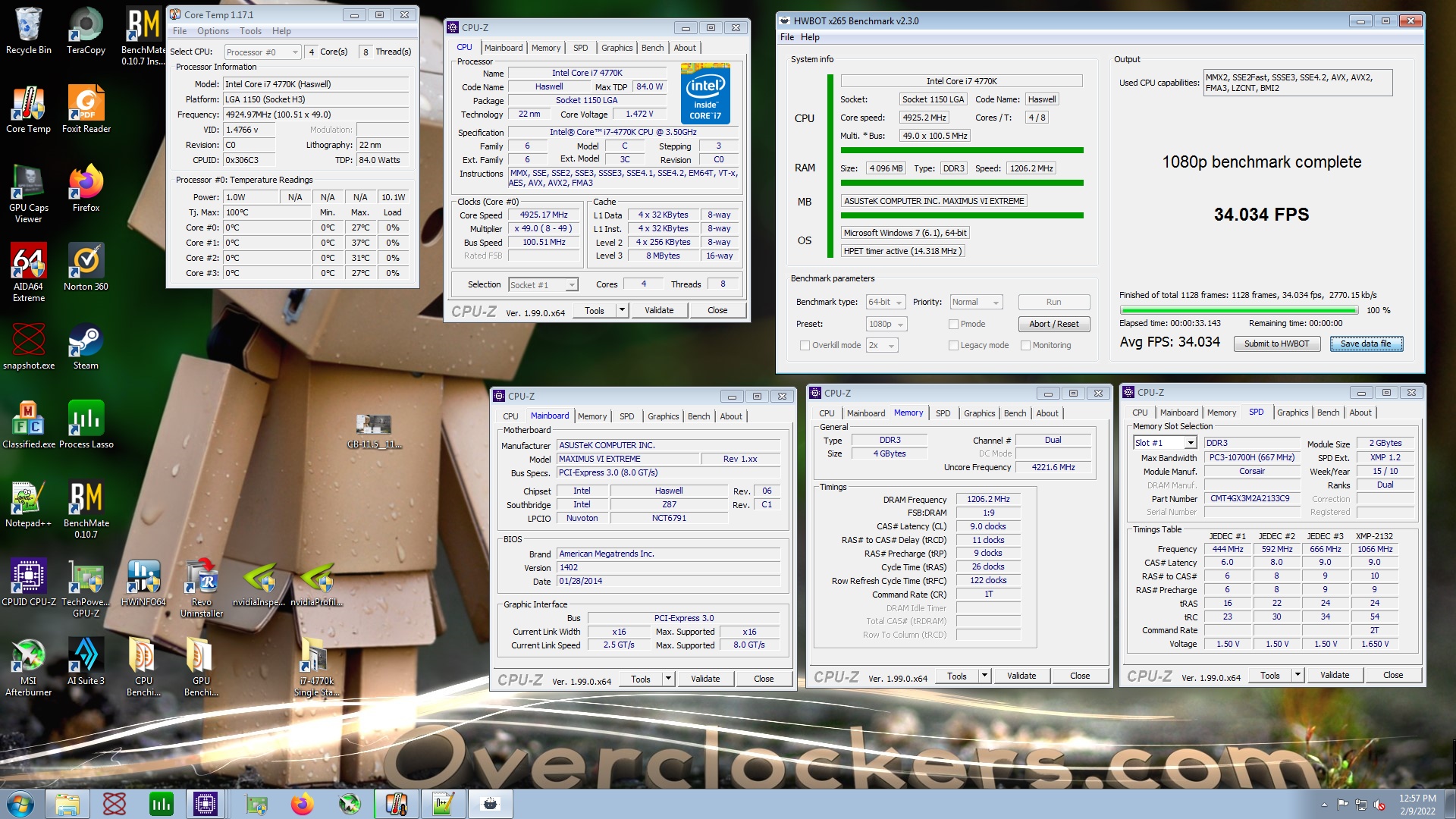Open Foxit Reader desktop icon
The height and width of the screenshot is (819, 1456).
click(x=86, y=110)
